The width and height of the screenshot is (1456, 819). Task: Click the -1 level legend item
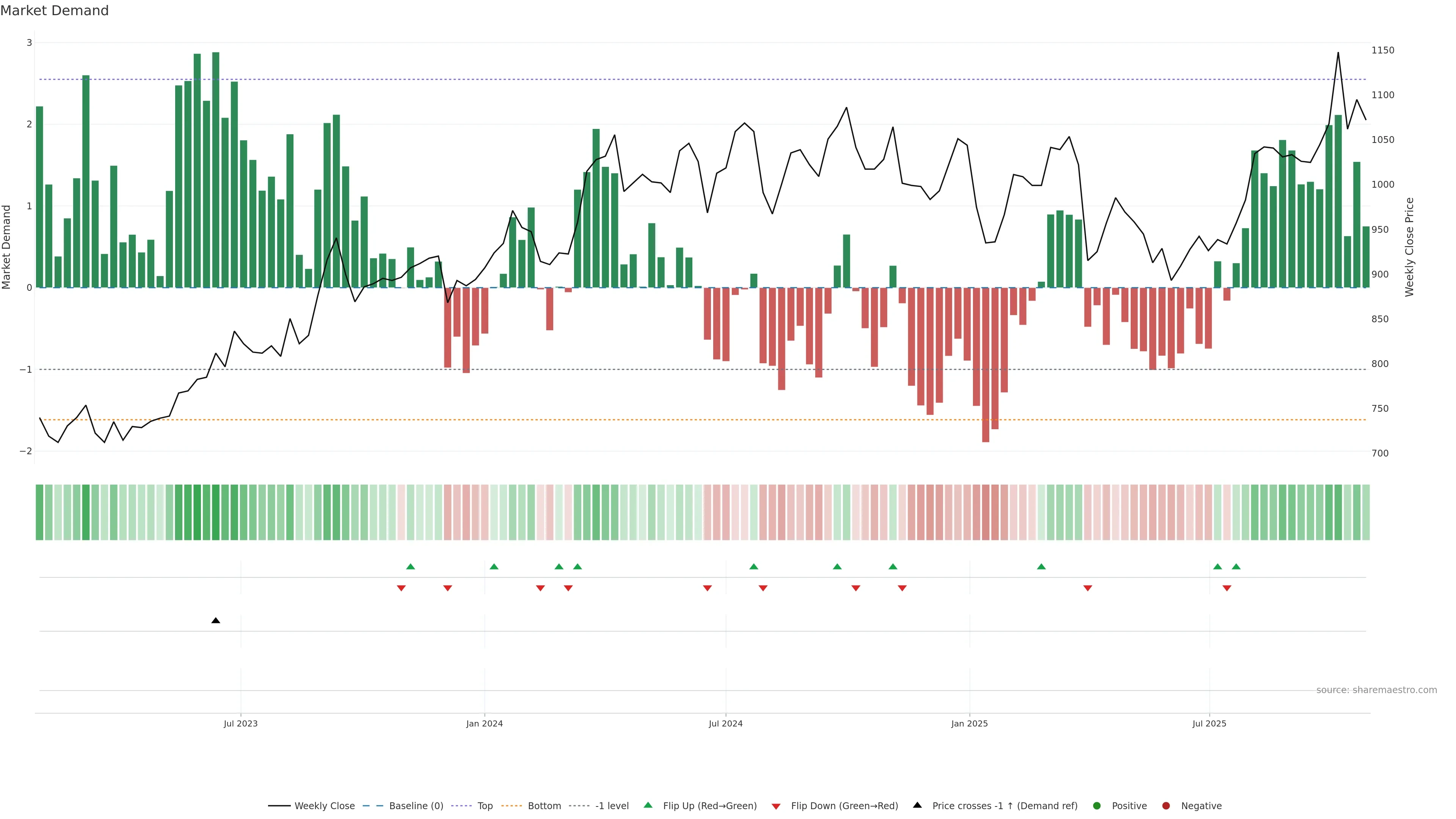(612, 805)
